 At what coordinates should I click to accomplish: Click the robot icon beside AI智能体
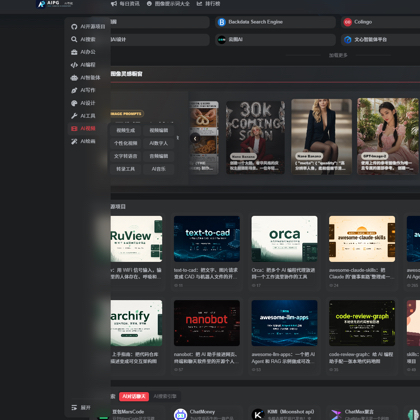click(74, 78)
